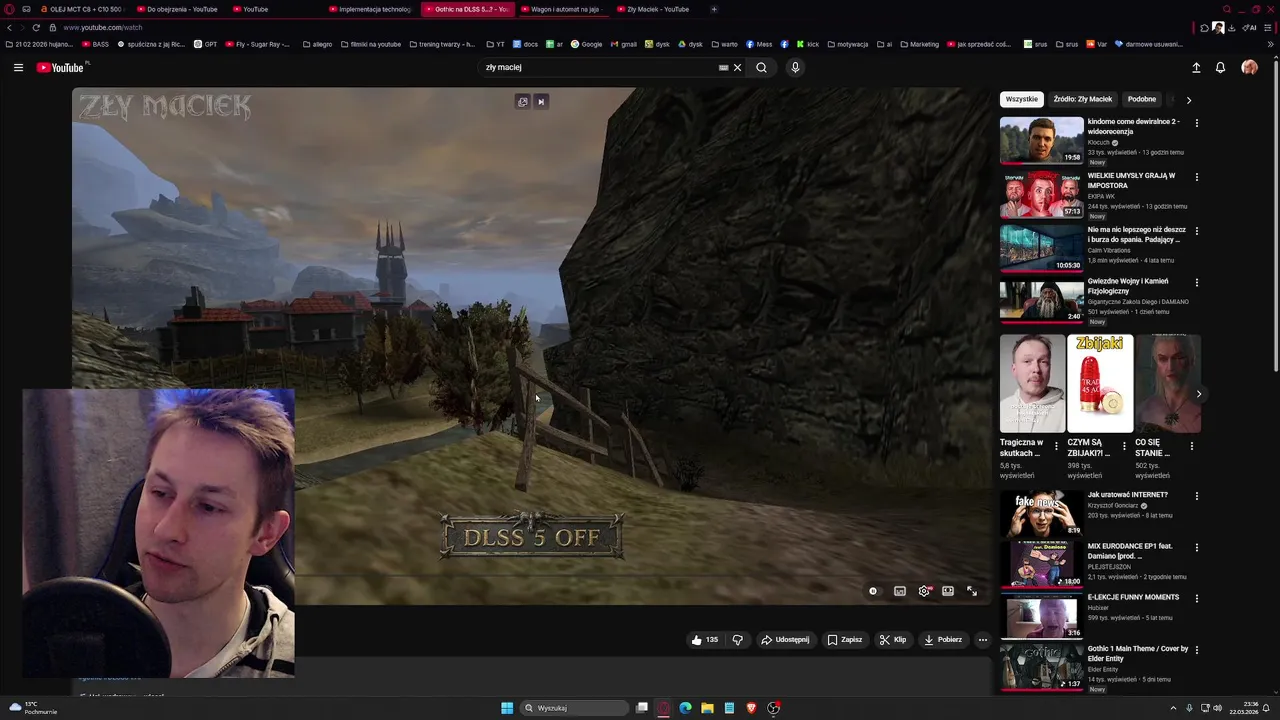Open the weather widget showing 13°C
The height and width of the screenshot is (720, 1280).
tap(33, 708)
